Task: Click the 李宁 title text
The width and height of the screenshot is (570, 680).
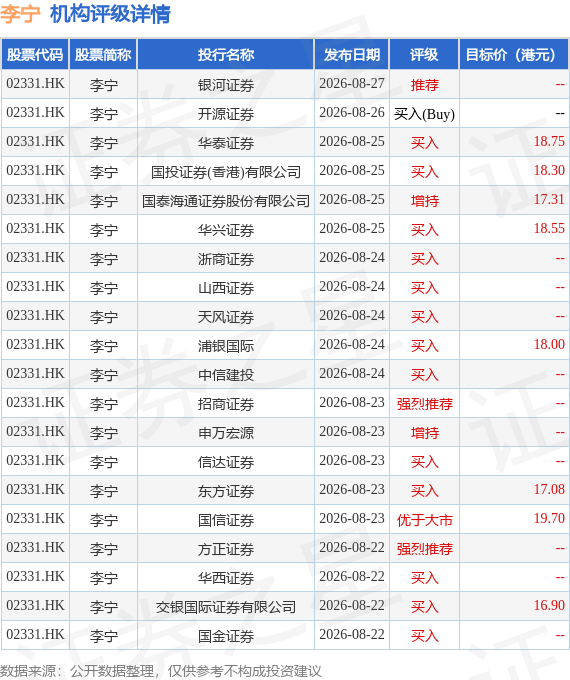Action: click(x=20, y=14)
